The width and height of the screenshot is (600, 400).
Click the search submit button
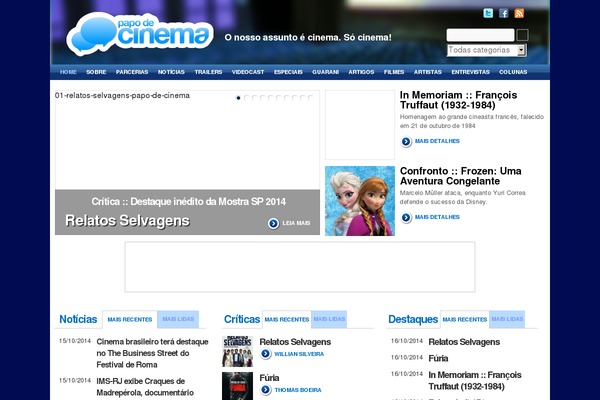click(522, 35)
